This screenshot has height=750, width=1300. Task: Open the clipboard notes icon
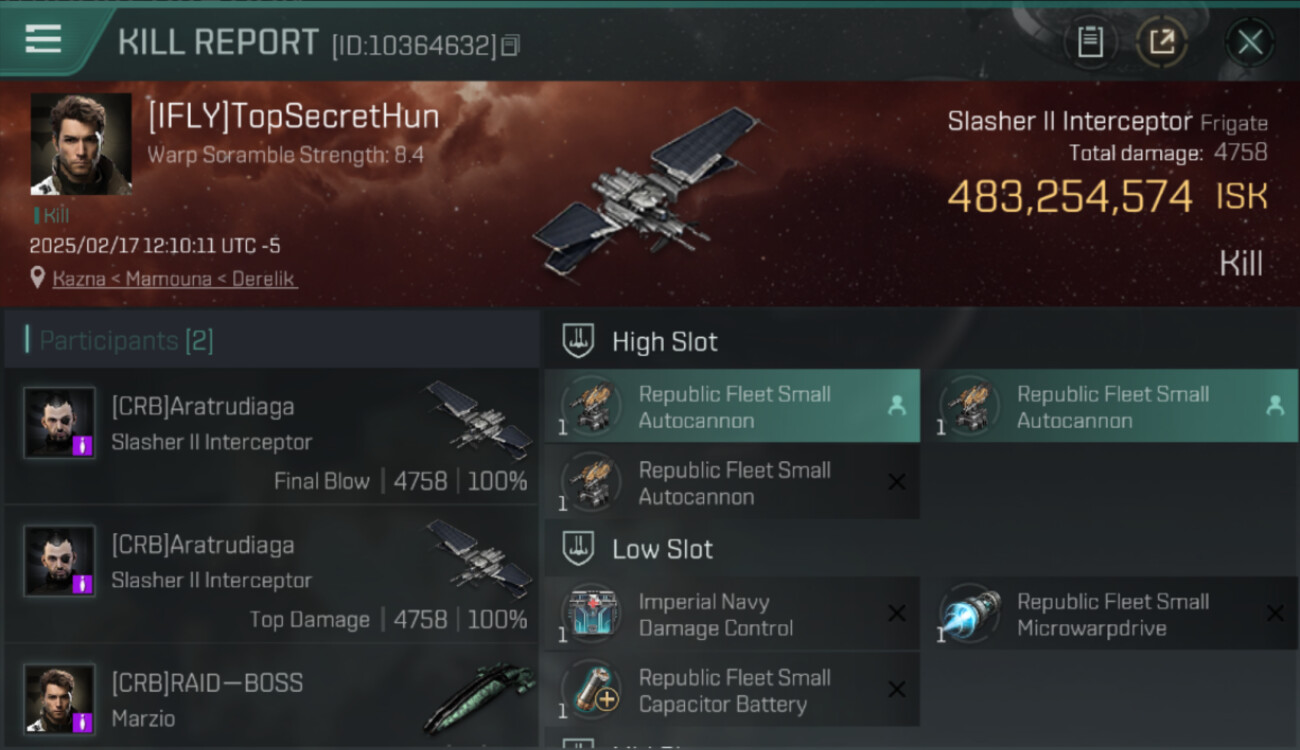click(1090, 42)
